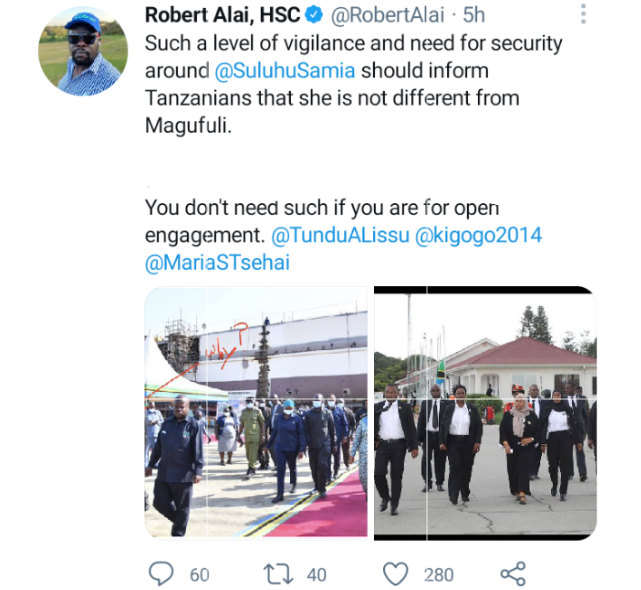Open the three-dot more options menu
The height and width of the screenshot is (590, 641).
tap(583, 14)
